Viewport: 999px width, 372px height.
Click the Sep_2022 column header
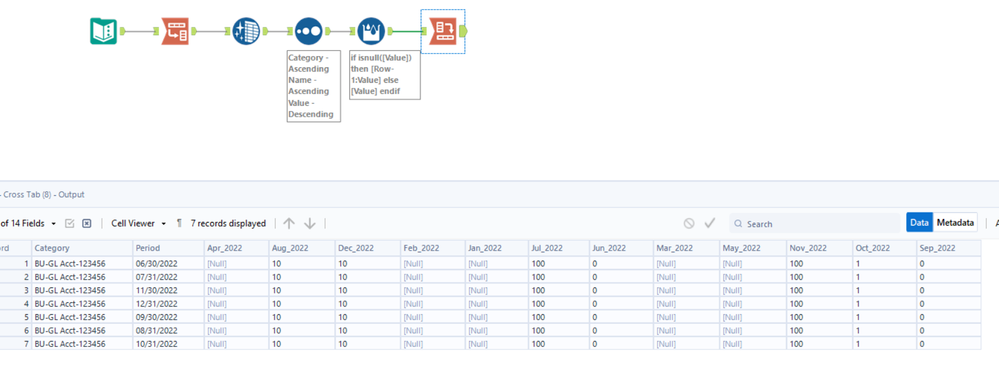pyautogui.click(x=948, y=248)
